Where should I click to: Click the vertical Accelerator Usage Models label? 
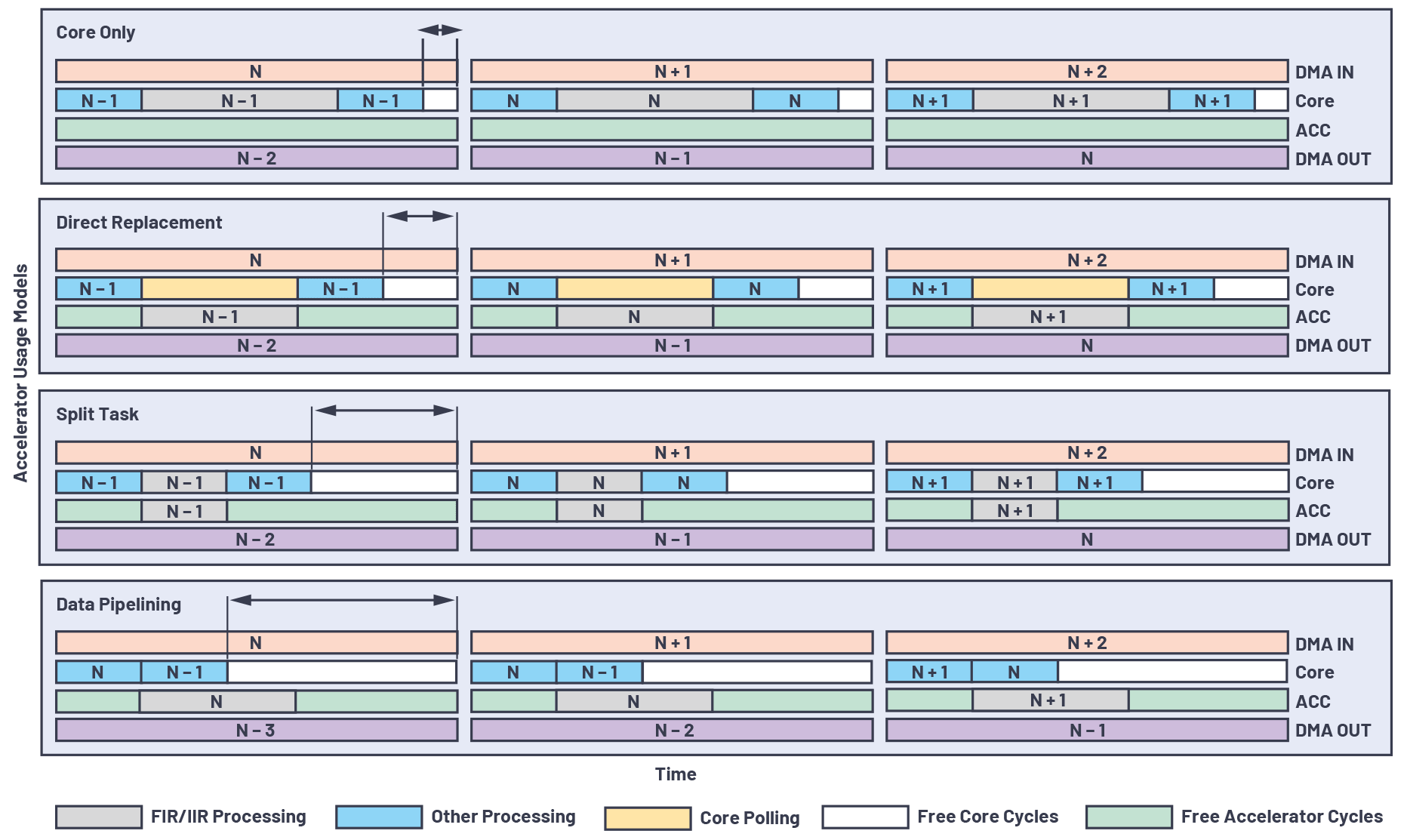[21, 373]
